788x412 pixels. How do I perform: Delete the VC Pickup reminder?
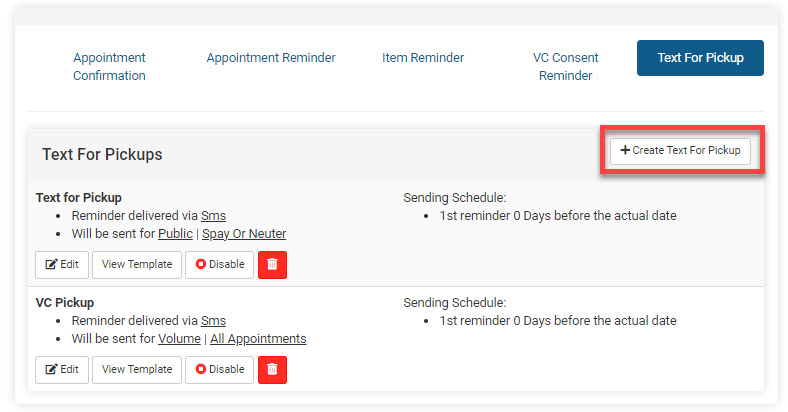[272, 369]
